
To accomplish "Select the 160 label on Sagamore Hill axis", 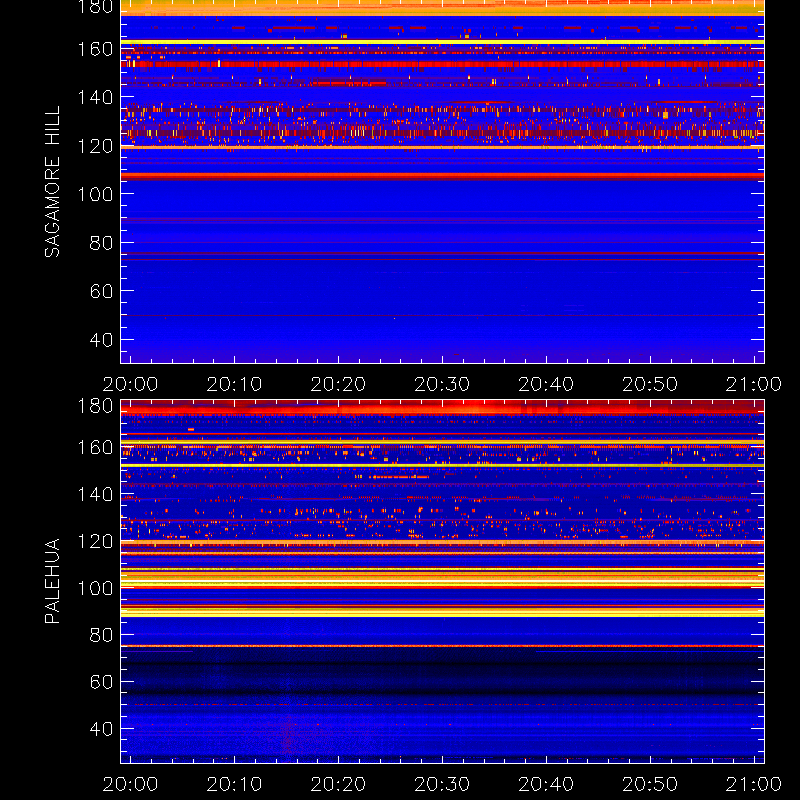I will click(95, 49).
